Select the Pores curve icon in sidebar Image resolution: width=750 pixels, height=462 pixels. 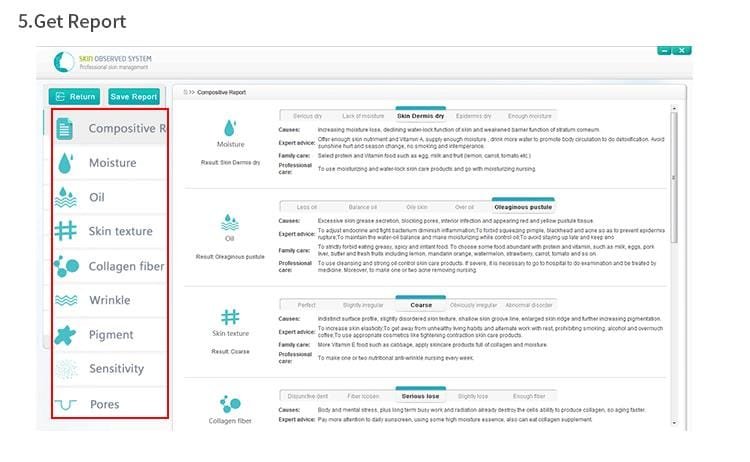tap(66, 405)
